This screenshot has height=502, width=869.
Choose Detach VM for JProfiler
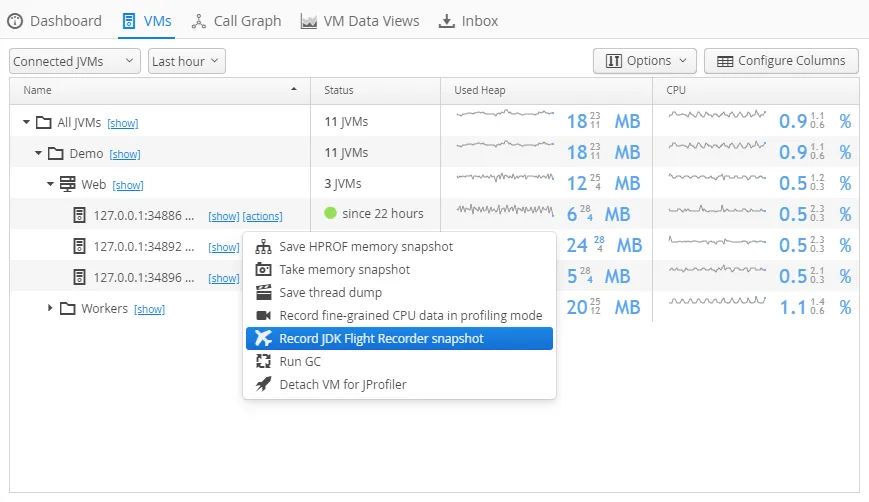400,384
